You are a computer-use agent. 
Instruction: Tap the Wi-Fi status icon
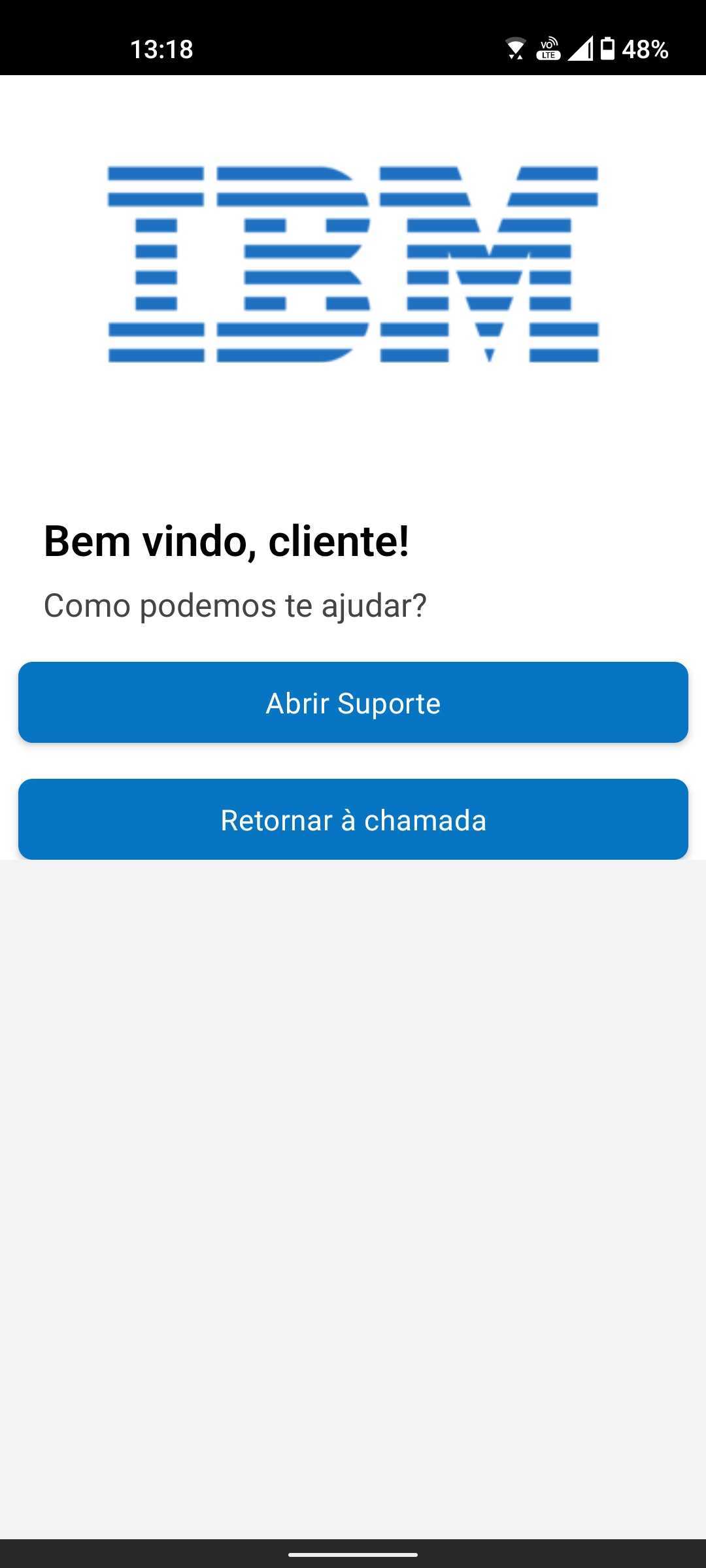click(515, 49)
